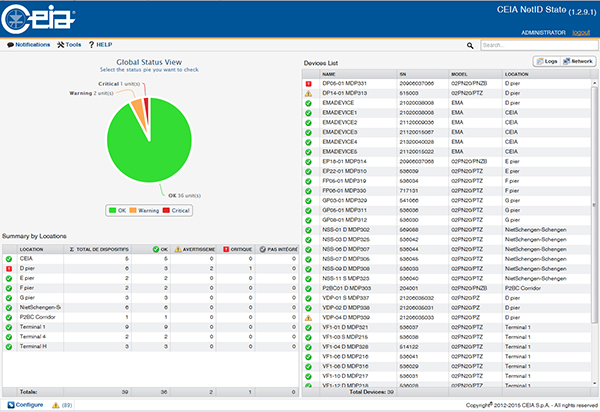600x412 pixels.
Task: Open the Notifications menu
Action: pyautogui.click(x=29, y=45)
